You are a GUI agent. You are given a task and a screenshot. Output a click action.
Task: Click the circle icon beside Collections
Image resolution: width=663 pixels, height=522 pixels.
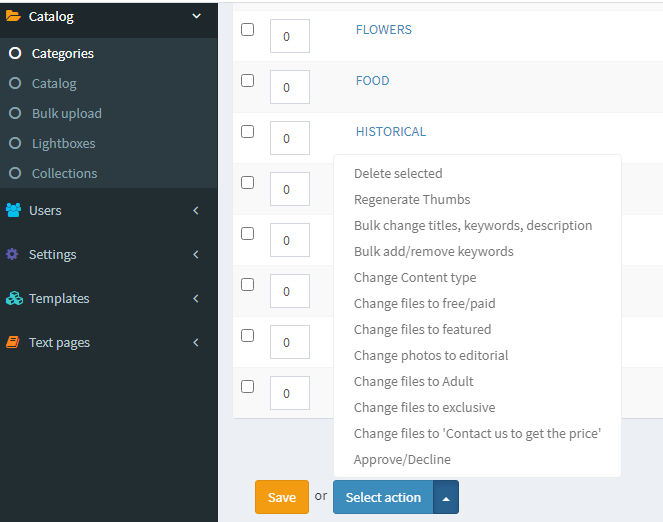point(15,173)
